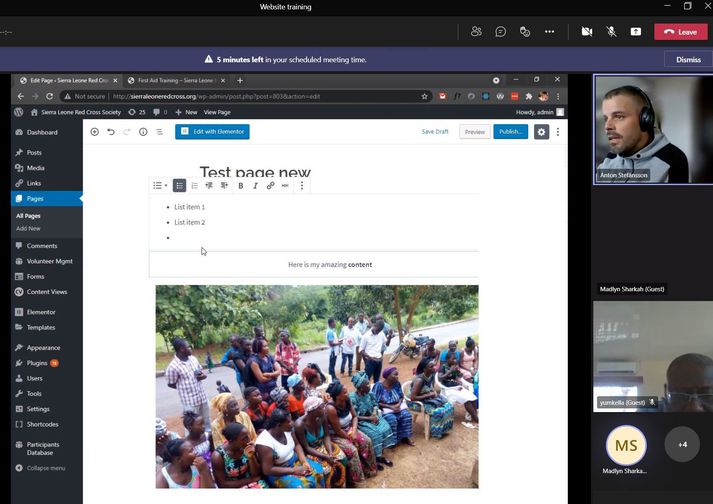Open Content Views menu
Screen dimensions: 713x504
[x=47, y=292]
